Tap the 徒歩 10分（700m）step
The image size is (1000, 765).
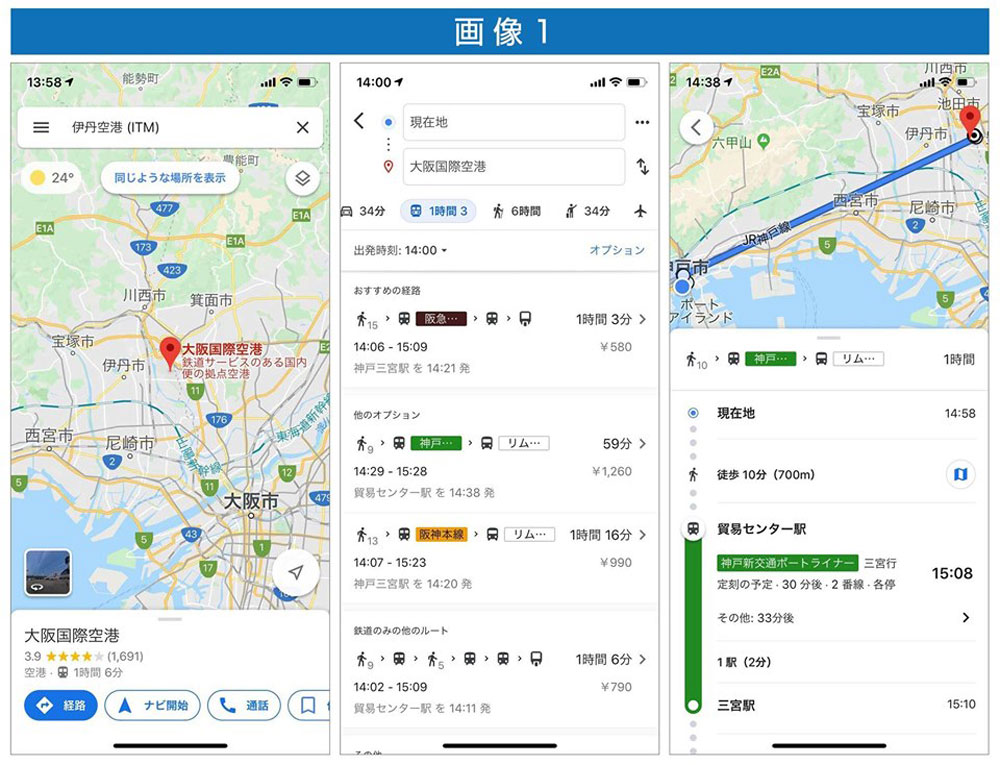click(x=765, y=474)
